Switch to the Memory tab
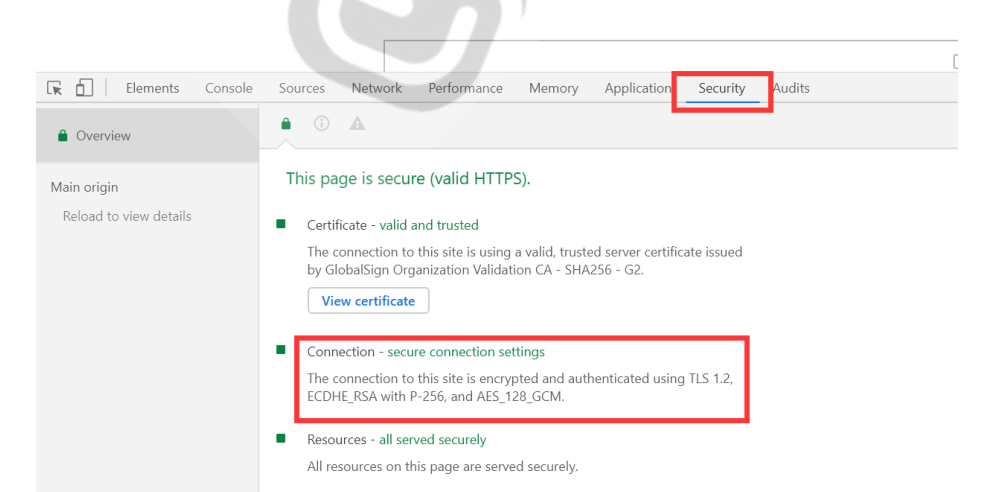The height and width of the screenshot is (492, 995). point(553,88)
